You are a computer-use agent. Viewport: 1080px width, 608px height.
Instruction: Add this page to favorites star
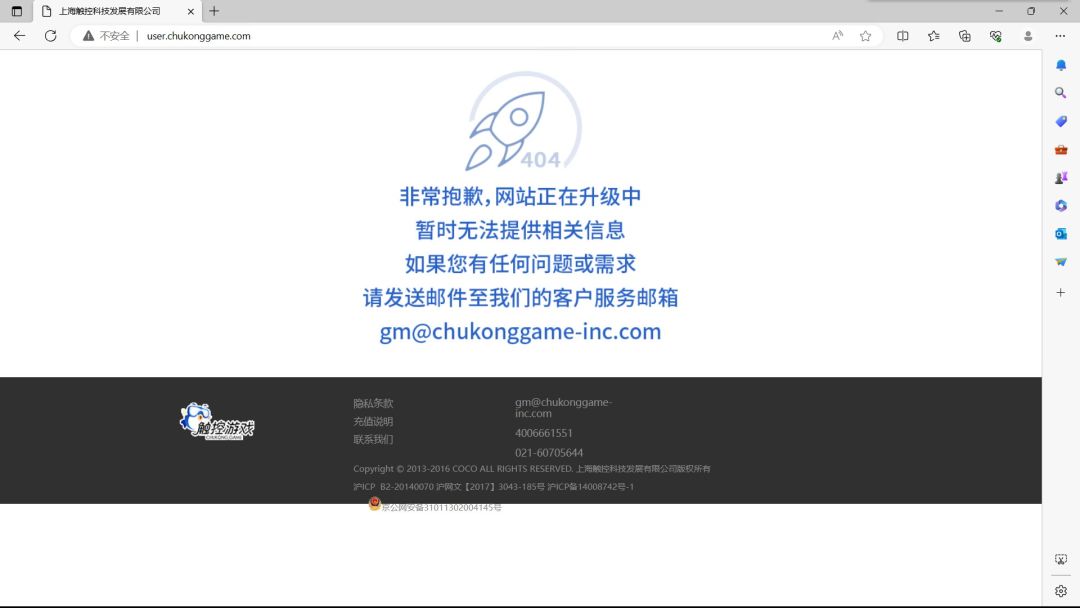(866, 36)
